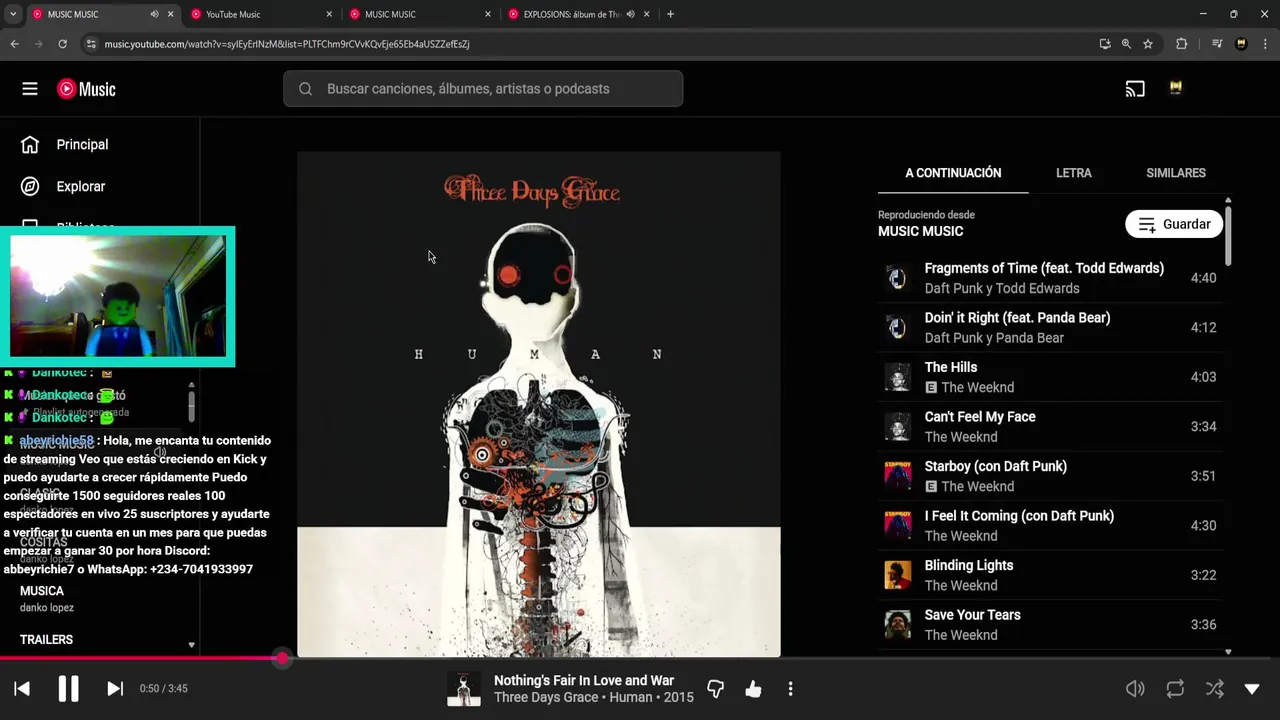Open the account avatar menu
This screenshot has height=720, width=1280.
point(1176,89)
